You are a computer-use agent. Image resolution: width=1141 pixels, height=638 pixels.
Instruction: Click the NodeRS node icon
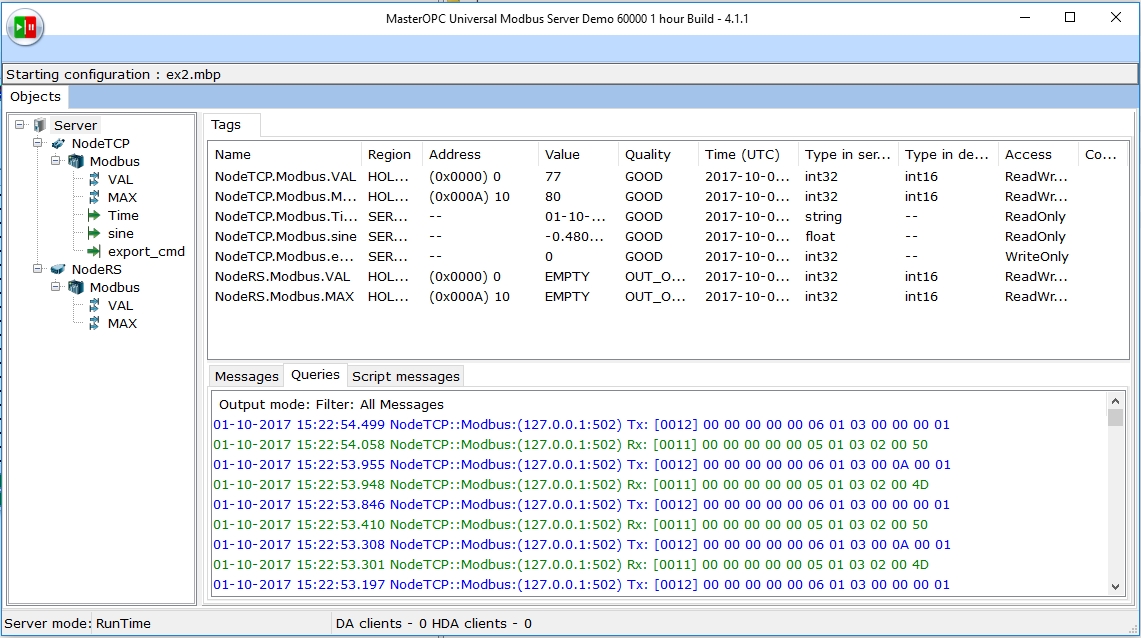pyautogui.click(x=58, y=269)
